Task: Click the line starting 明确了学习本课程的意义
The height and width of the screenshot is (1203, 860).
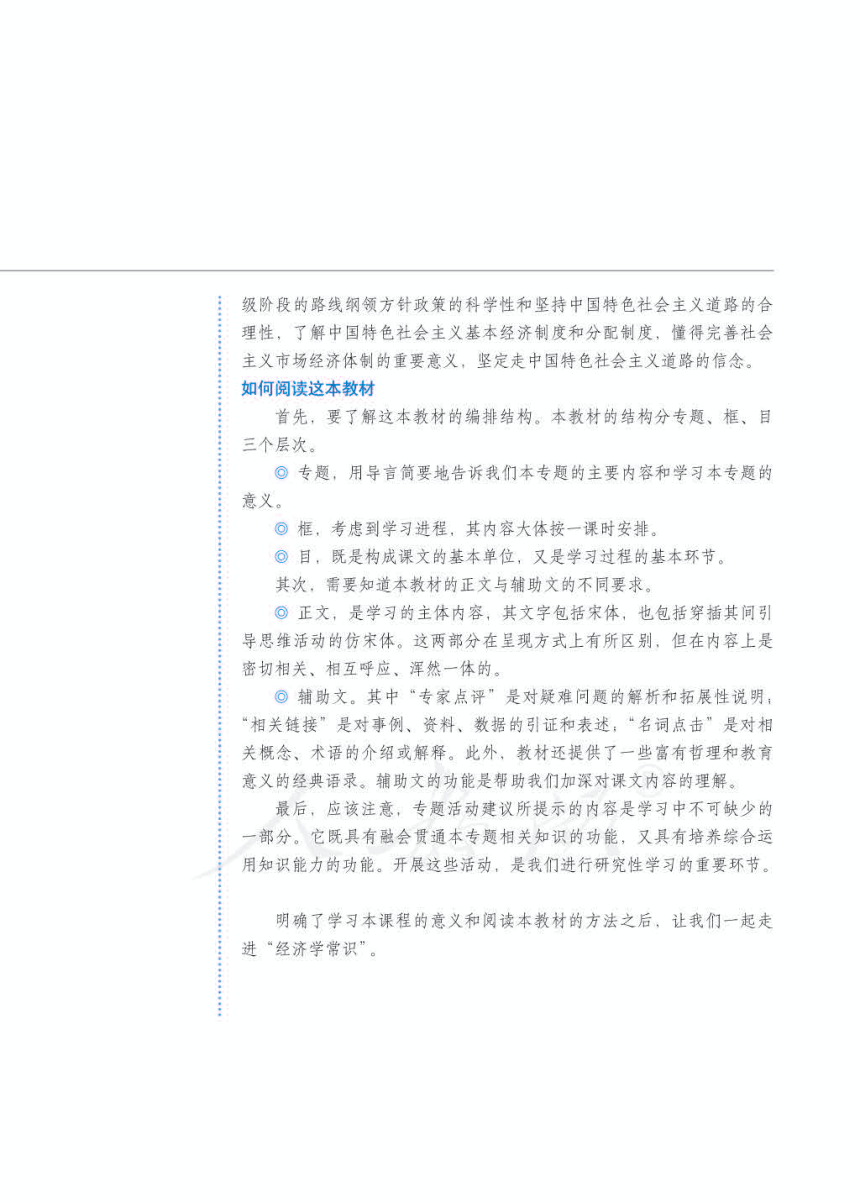Action: click(x=524, y=923)
